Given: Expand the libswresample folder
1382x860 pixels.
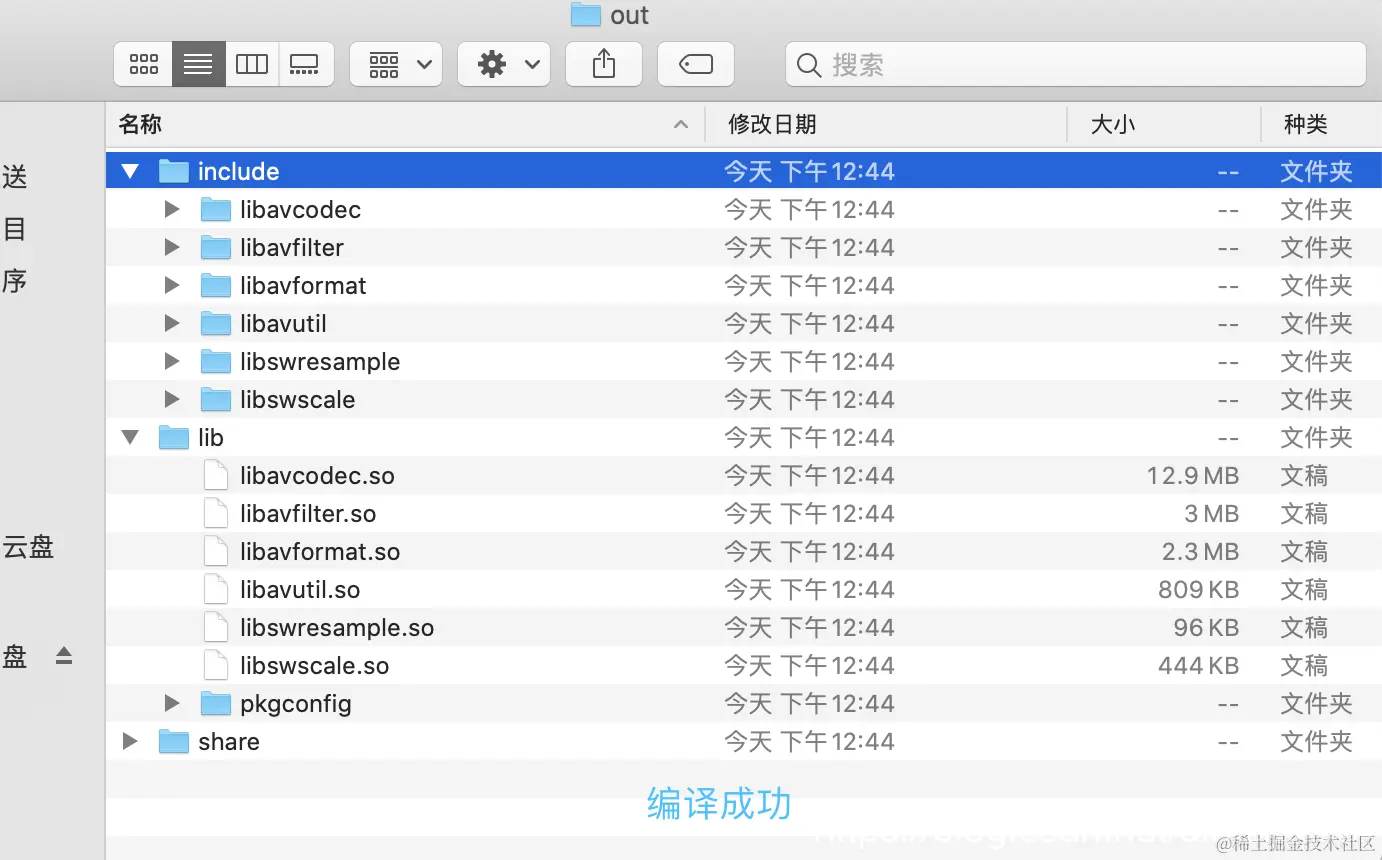Looking at the screenshot, I should [x=172, y=361].
